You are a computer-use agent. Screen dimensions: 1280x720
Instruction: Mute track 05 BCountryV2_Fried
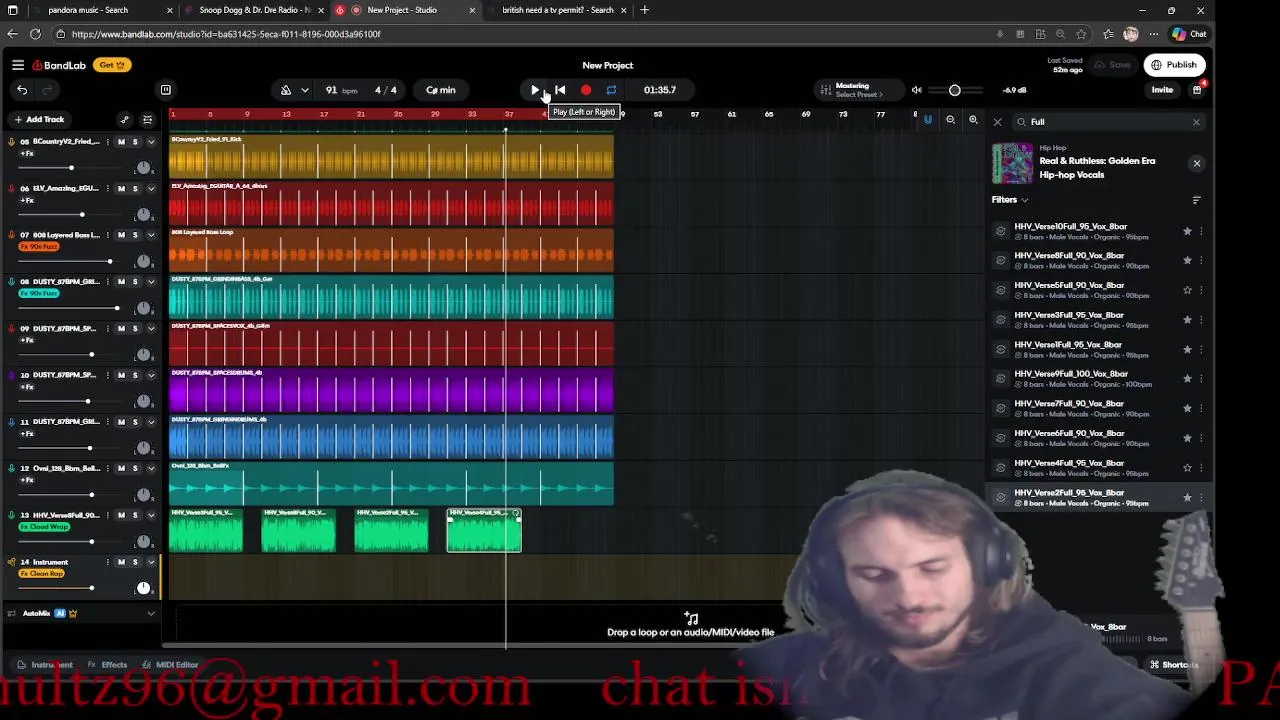121,142
